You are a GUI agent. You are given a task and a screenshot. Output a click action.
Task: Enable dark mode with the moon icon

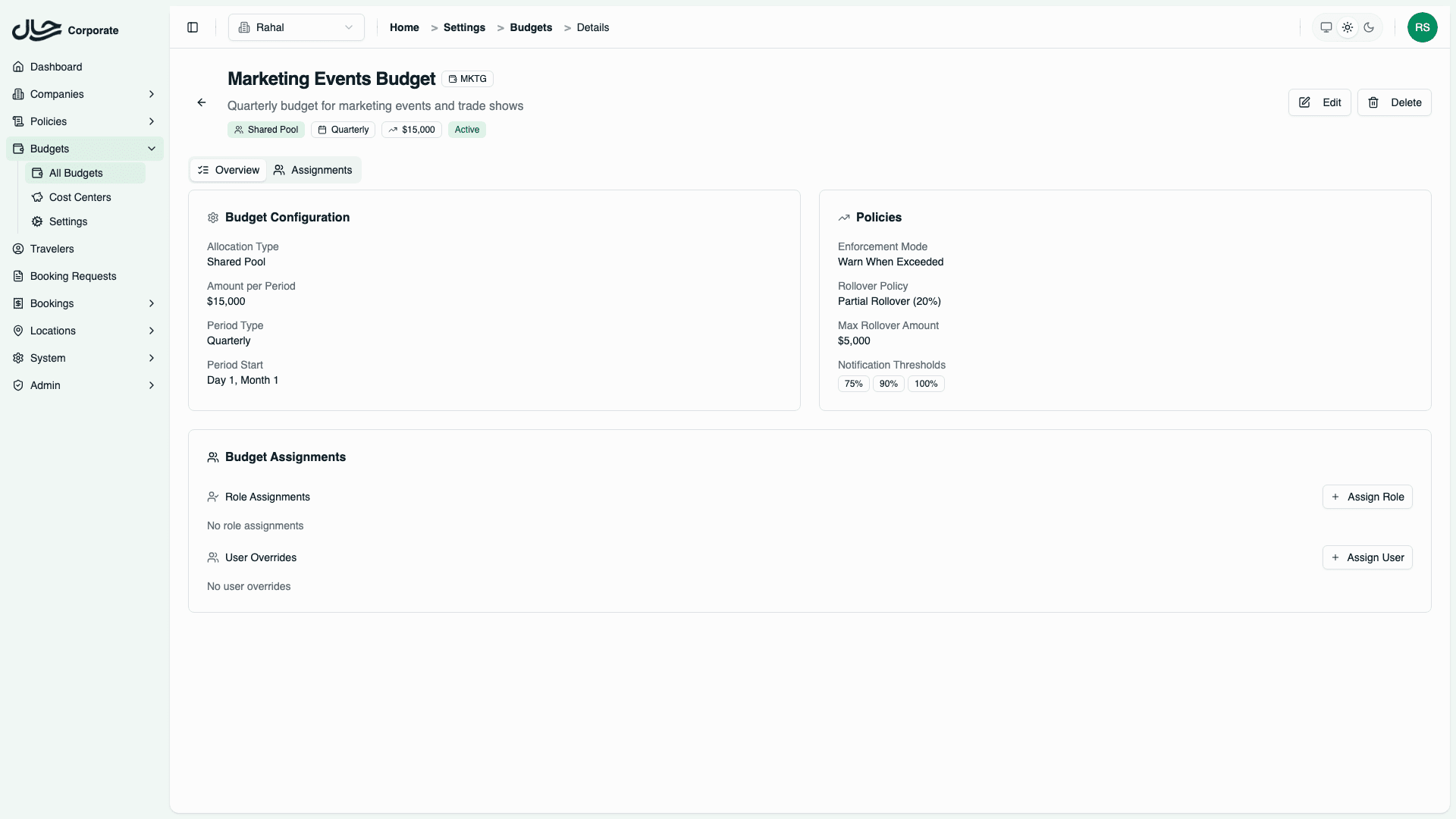[x=1370, y=27]
